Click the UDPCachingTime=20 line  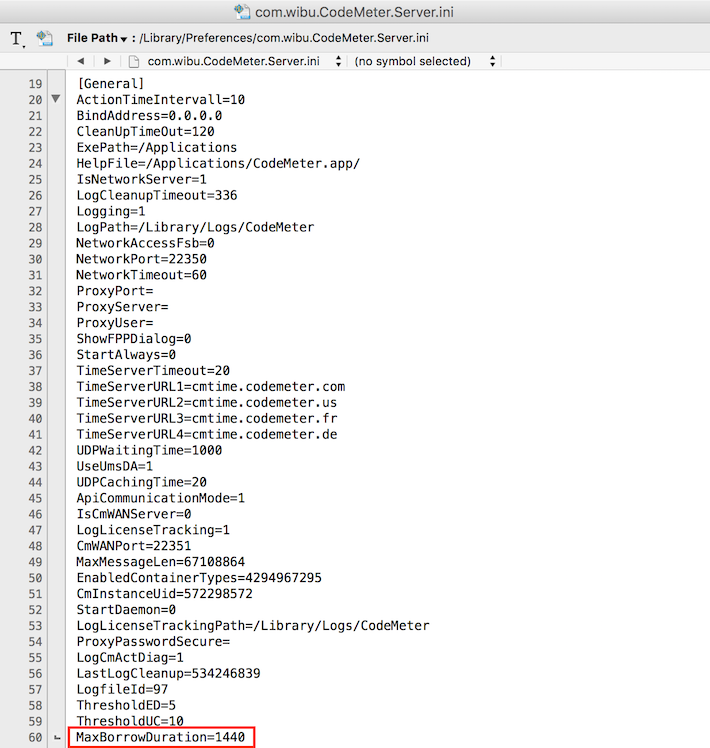(x=141, y=482)
